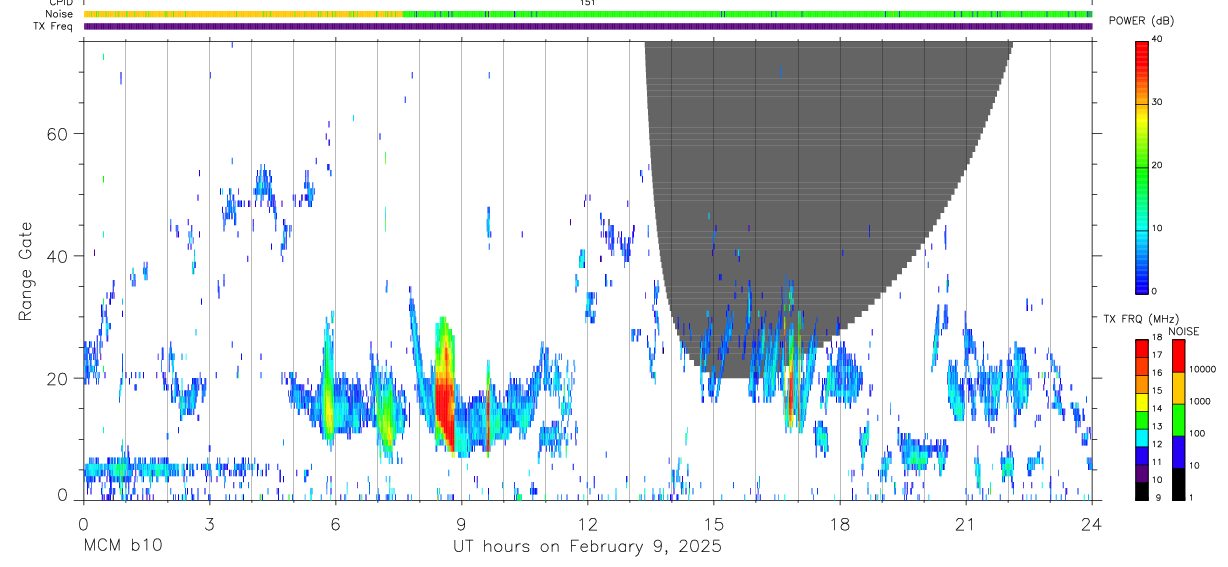Click the rainbow POWER color scale bar
This screenshot has width=1228, height=567.
[1142, 166]
